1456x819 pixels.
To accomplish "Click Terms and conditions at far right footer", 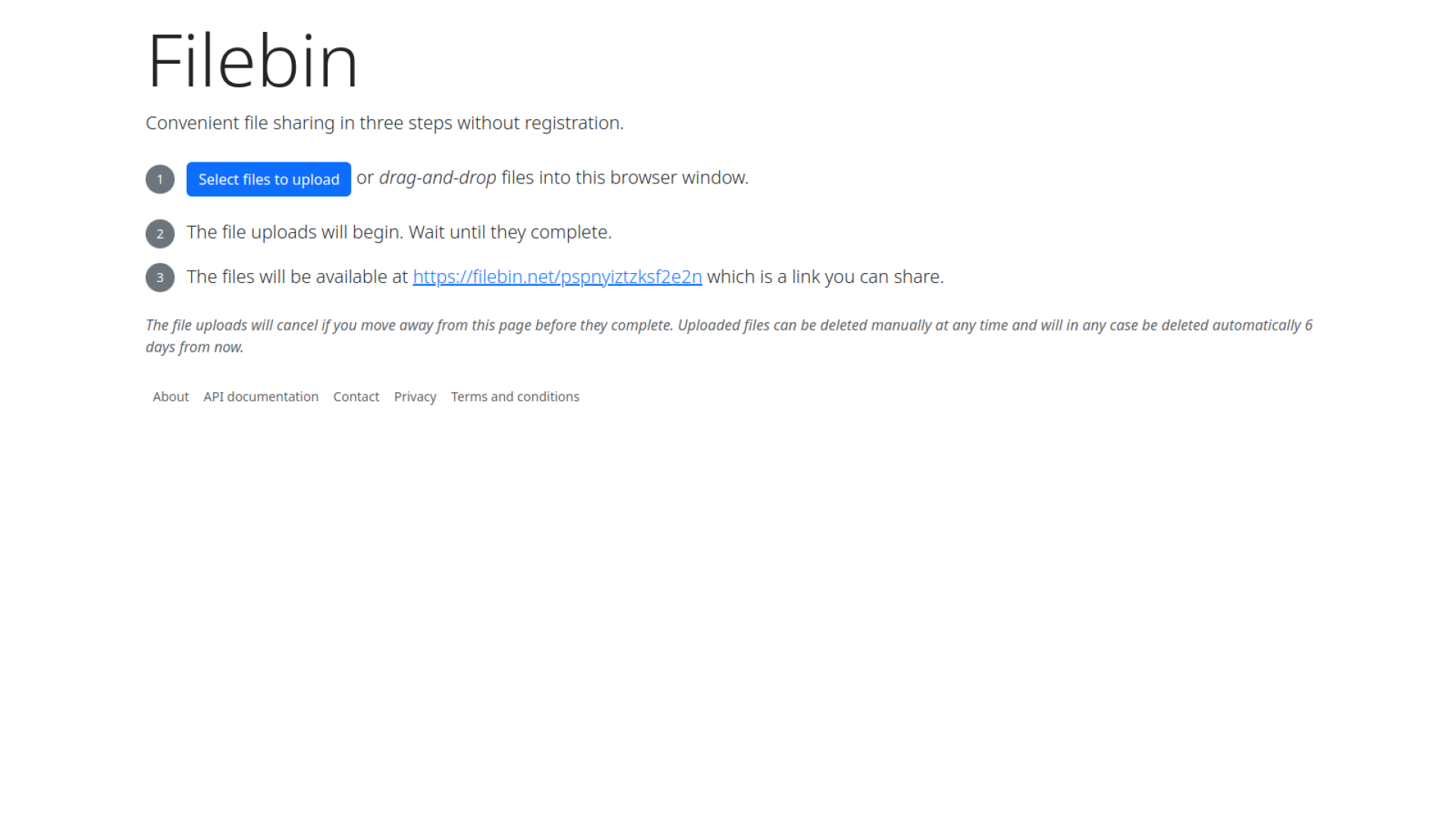I will [515, 396].
